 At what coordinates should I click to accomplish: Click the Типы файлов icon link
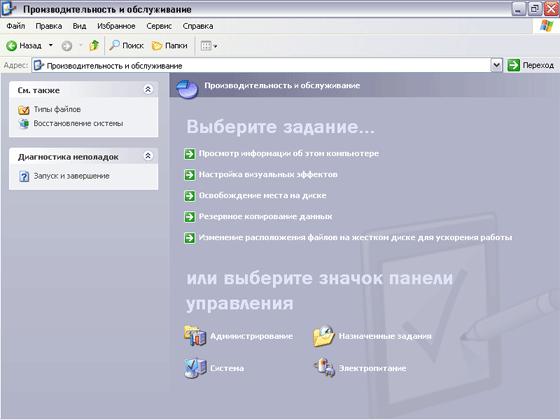point(24,110)
